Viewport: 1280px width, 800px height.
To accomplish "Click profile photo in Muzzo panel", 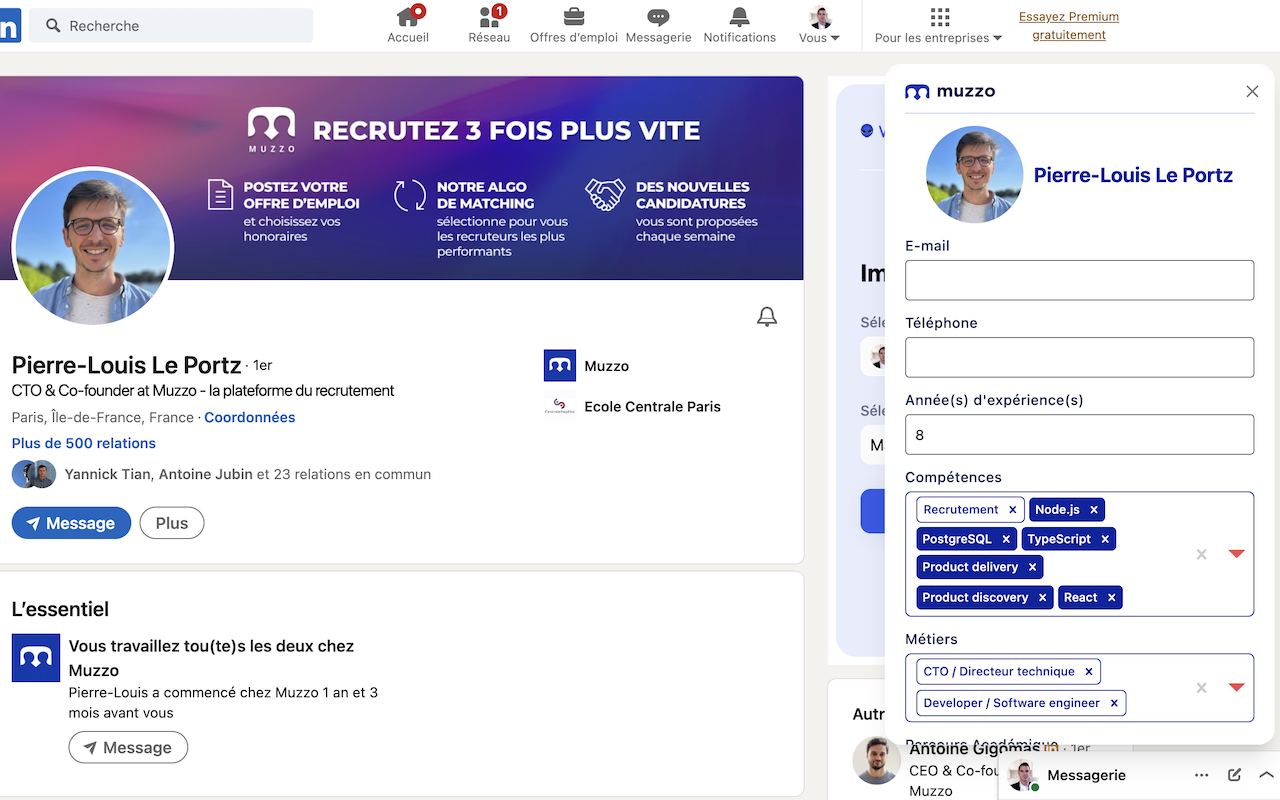I will tap(974, 174).
